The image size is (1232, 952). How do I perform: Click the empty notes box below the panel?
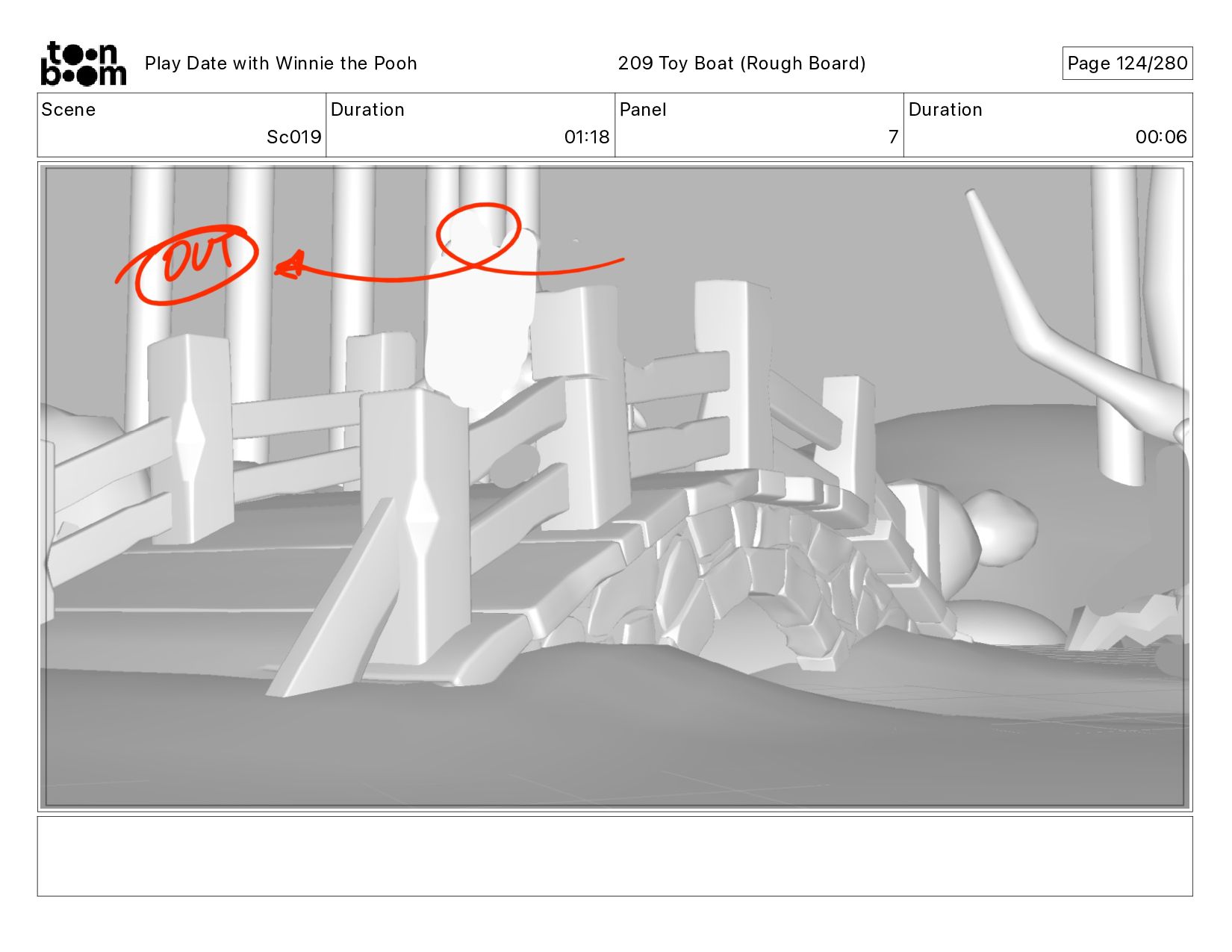click(615, 856)
